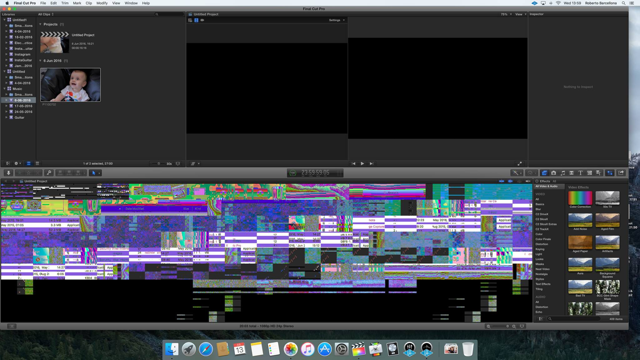Switch browser to filmstrip view
The height and width of the screenshot is (360, 640).
(x=29, y=164)
